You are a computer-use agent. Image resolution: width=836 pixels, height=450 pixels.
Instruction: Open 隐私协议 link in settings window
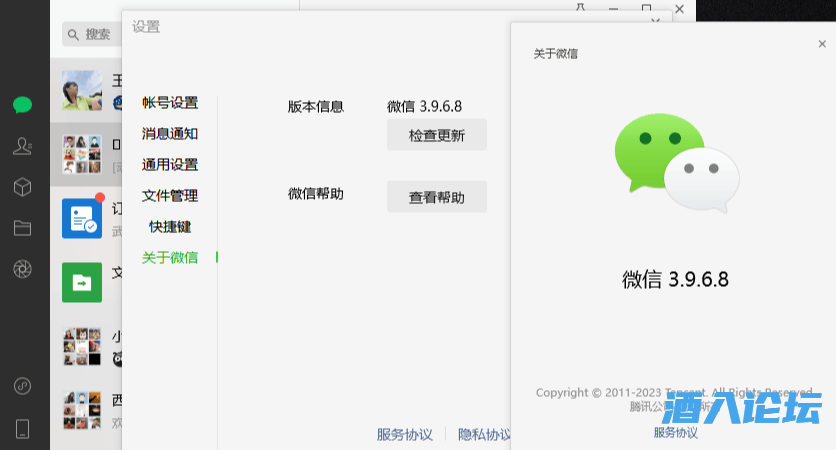[x=484, y=435]
